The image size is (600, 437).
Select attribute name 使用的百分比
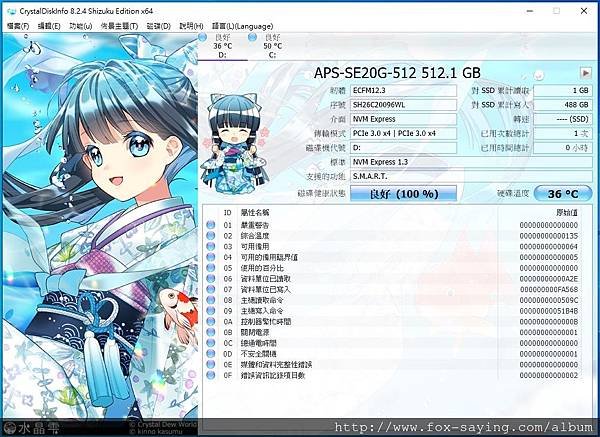pos(262,268)
